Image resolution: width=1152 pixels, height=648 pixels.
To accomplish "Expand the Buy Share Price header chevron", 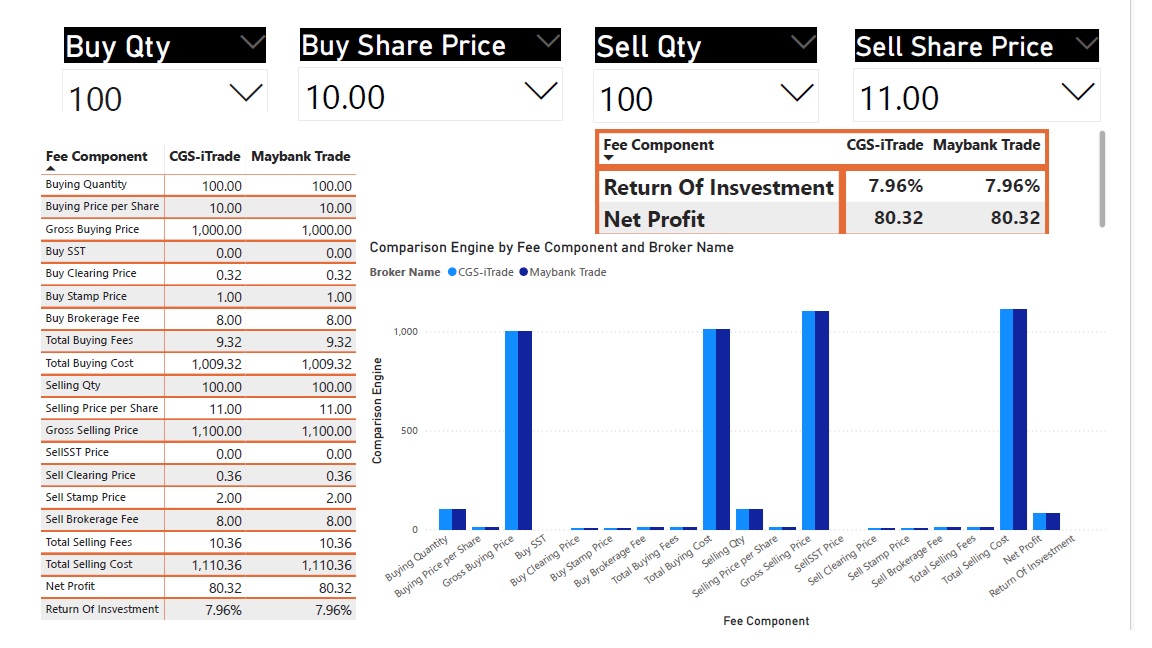I will pyautogui.click(x=547, y=41).
